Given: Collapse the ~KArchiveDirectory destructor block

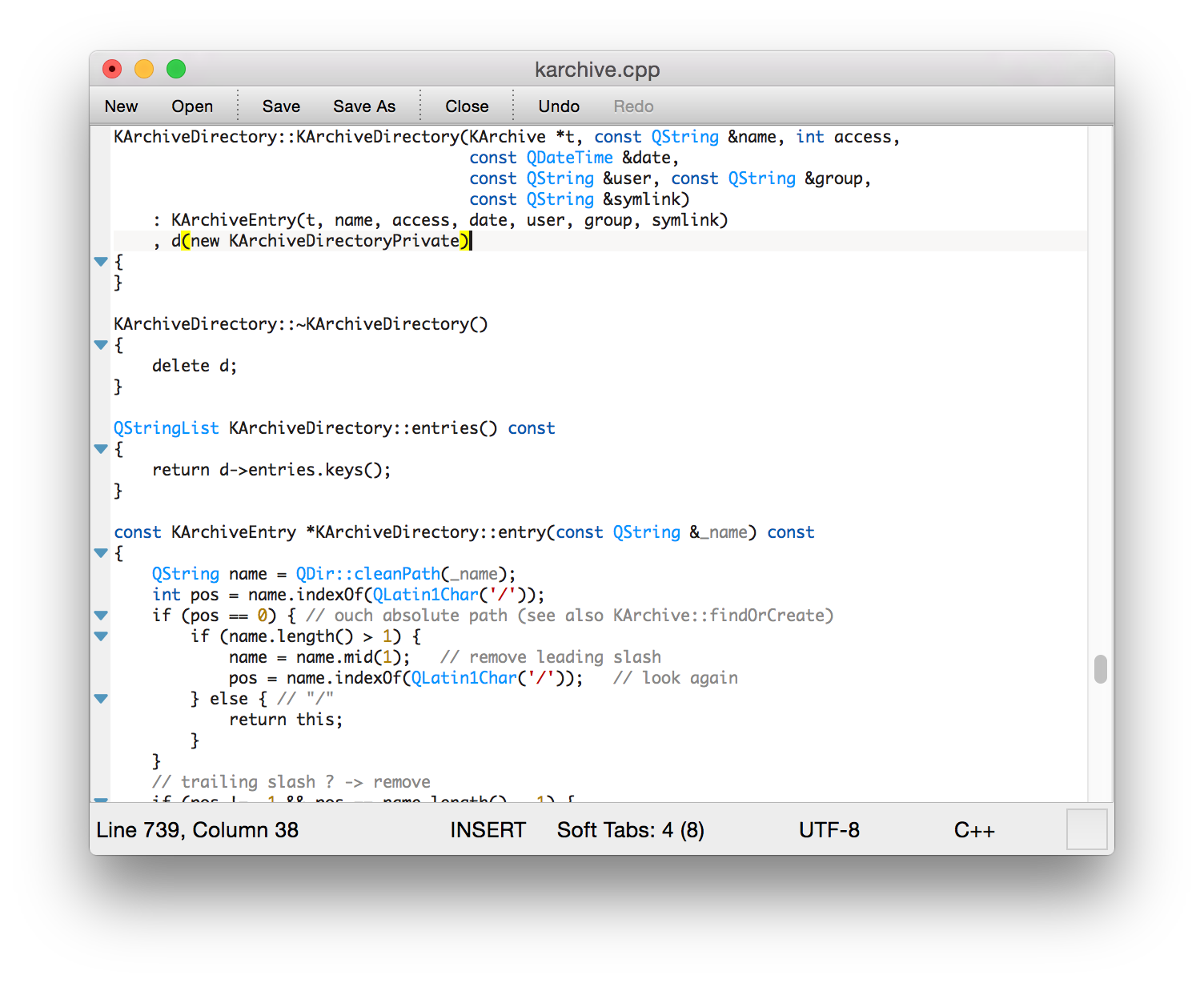Looking at the screenshot, I should [x=101, y=345].
